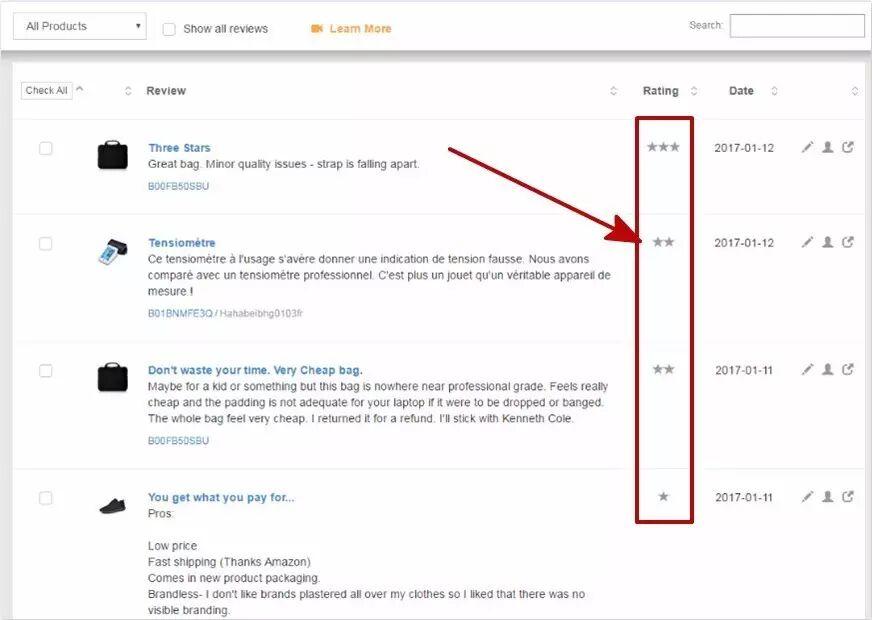The width and height of the screenshot is (872, 620).
Task: Click the edit pencil icon for Three Stars review
Action: pyautogui.click(x=807, y=148)
